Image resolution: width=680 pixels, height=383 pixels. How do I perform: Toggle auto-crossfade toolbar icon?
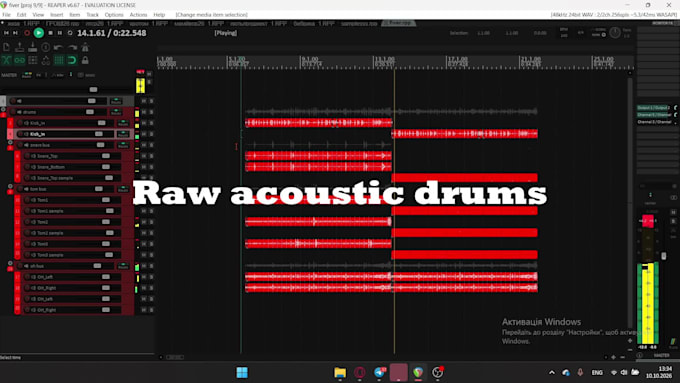point(6,60)
